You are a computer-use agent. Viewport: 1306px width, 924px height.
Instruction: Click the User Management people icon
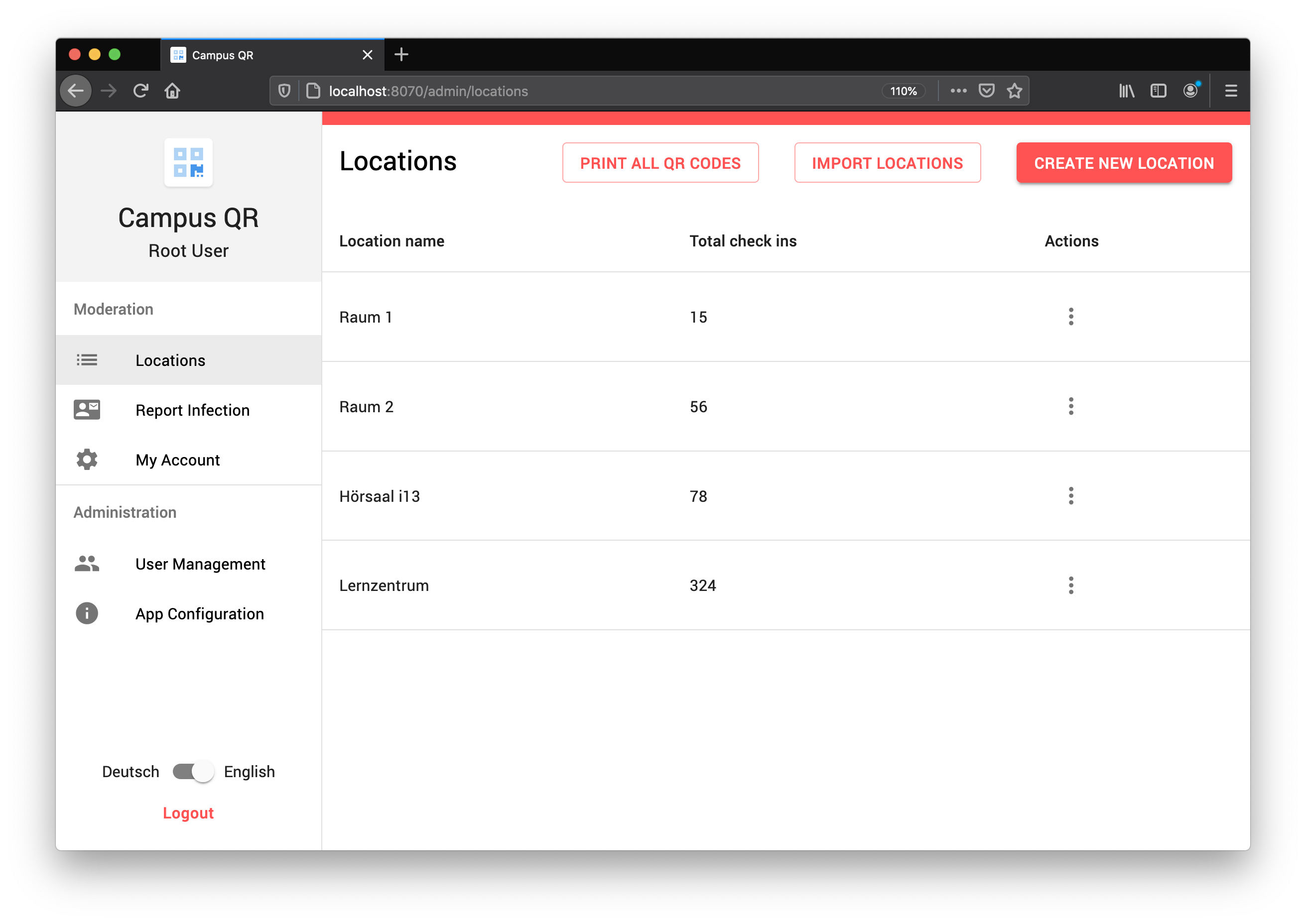pyautogui.click(x=87, y=564)
